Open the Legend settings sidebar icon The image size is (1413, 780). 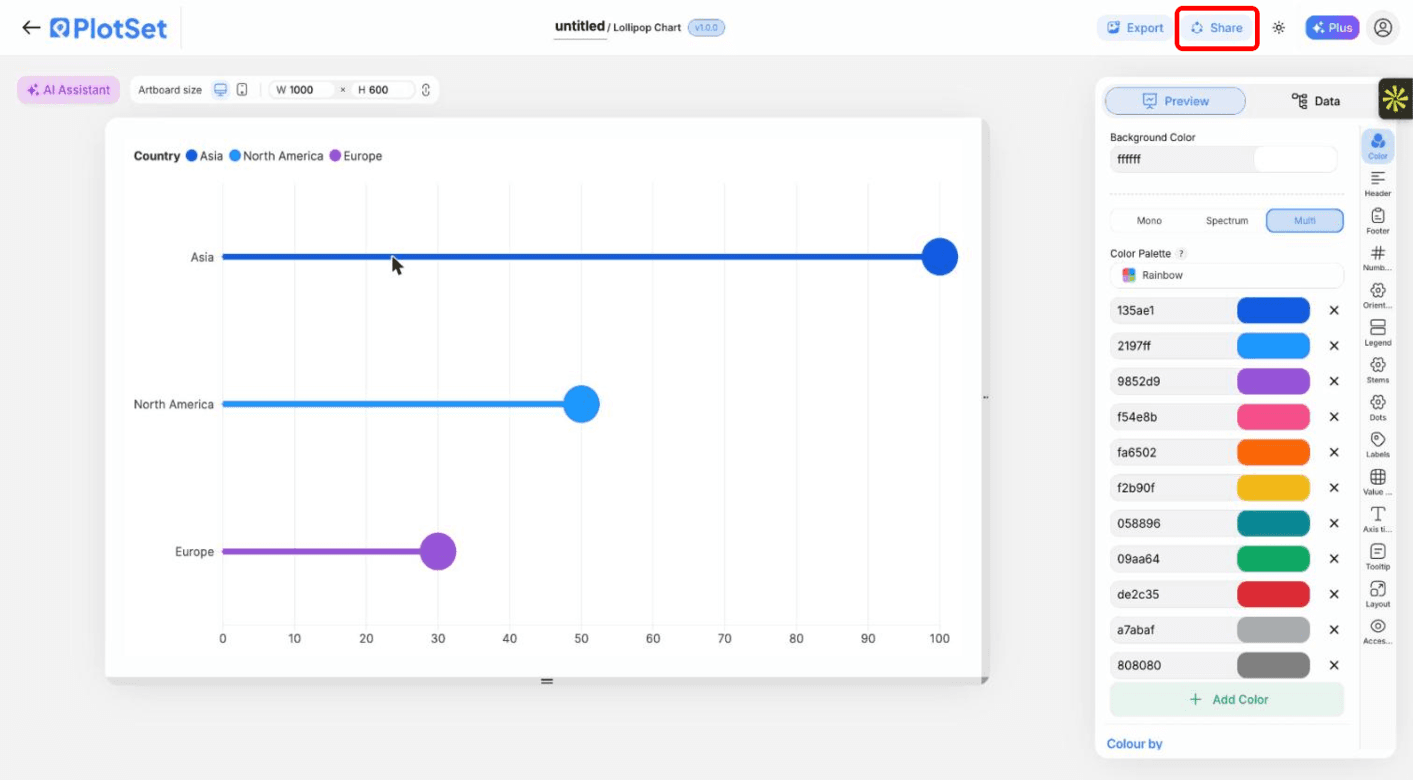1378,333
